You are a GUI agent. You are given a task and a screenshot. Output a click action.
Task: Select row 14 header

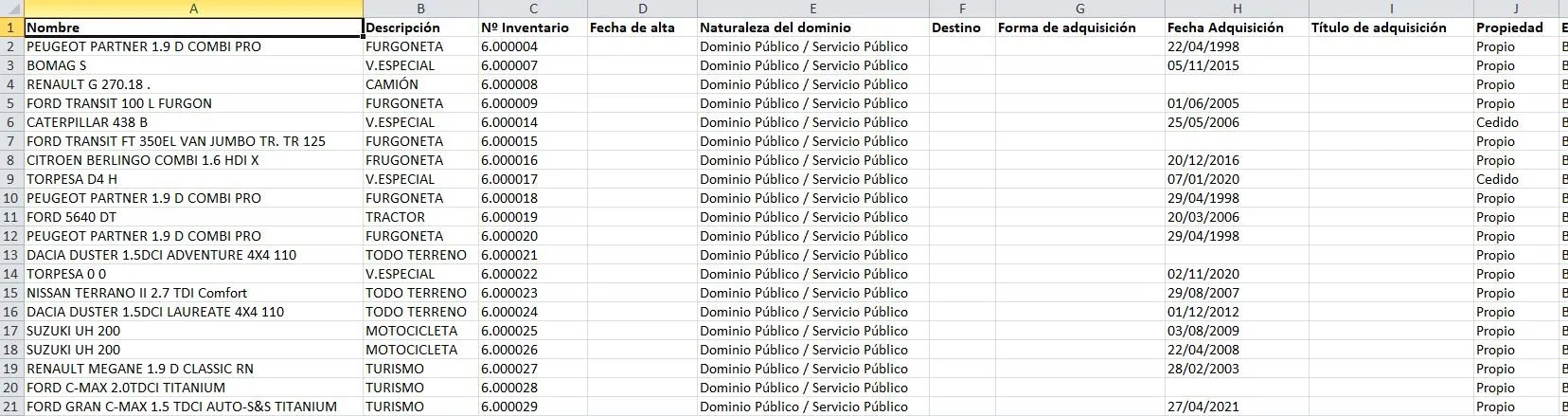coord(11,274)
